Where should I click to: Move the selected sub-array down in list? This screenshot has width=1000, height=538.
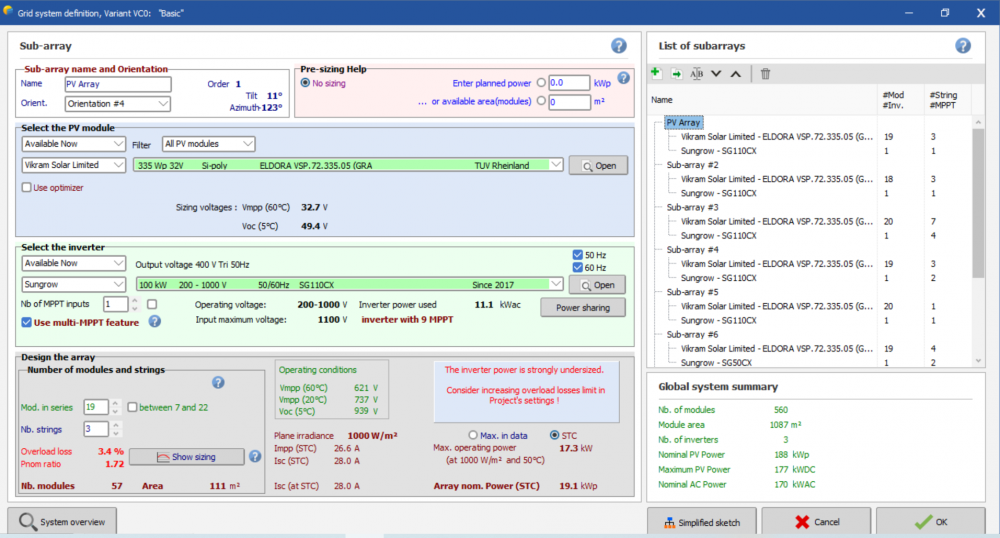[x=716, y=73]
